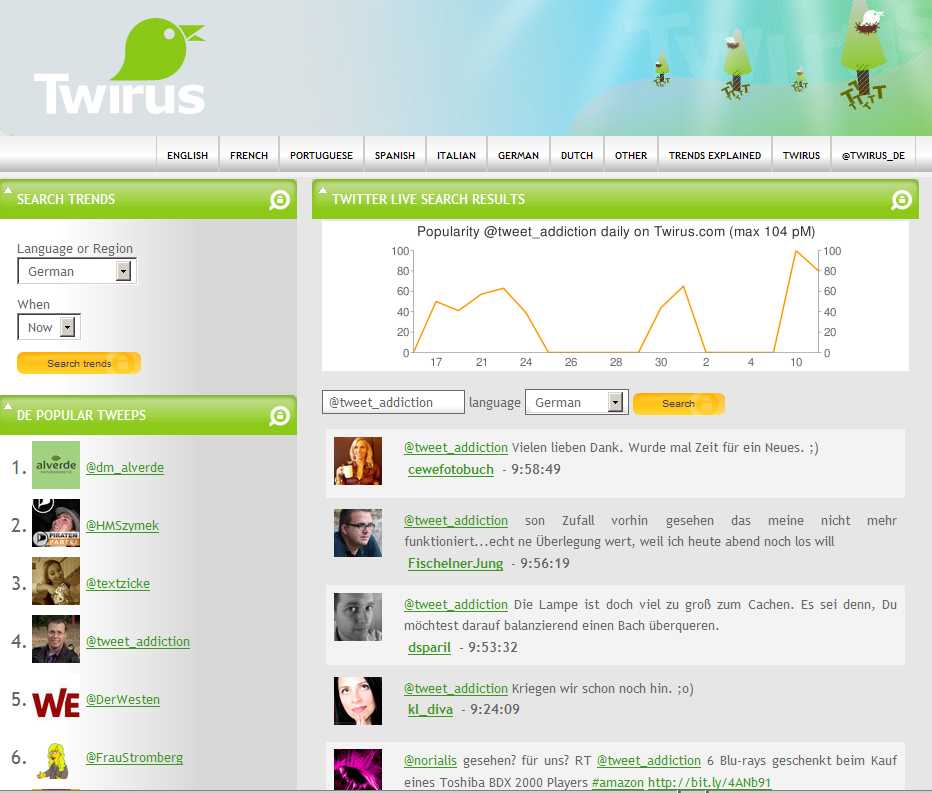Open the Language or Region dropdown
The width and height of the screenshot is (932, 793).
pos(77,272)
